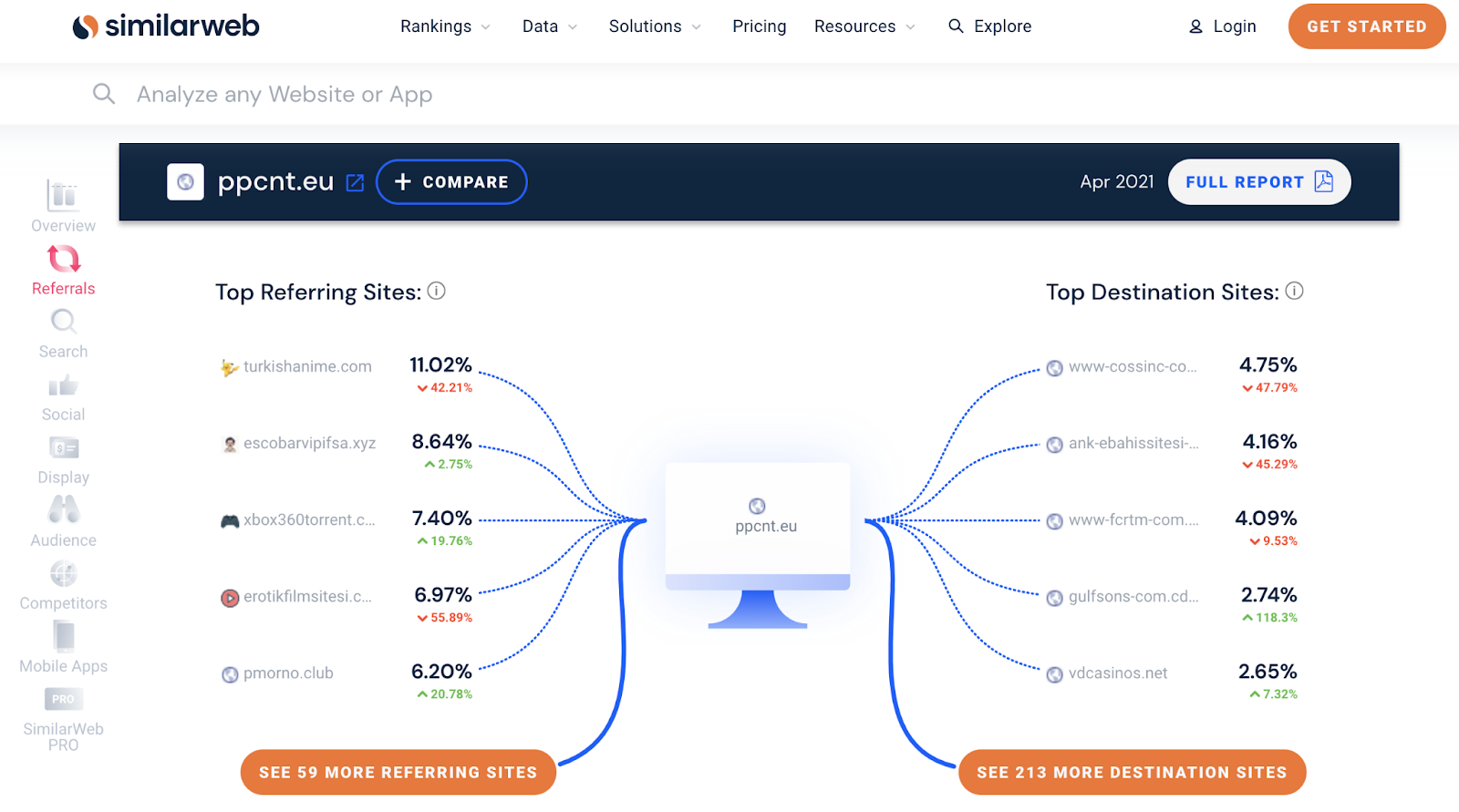Click info icon next to Top Referring Sites

tap(437, 292)
